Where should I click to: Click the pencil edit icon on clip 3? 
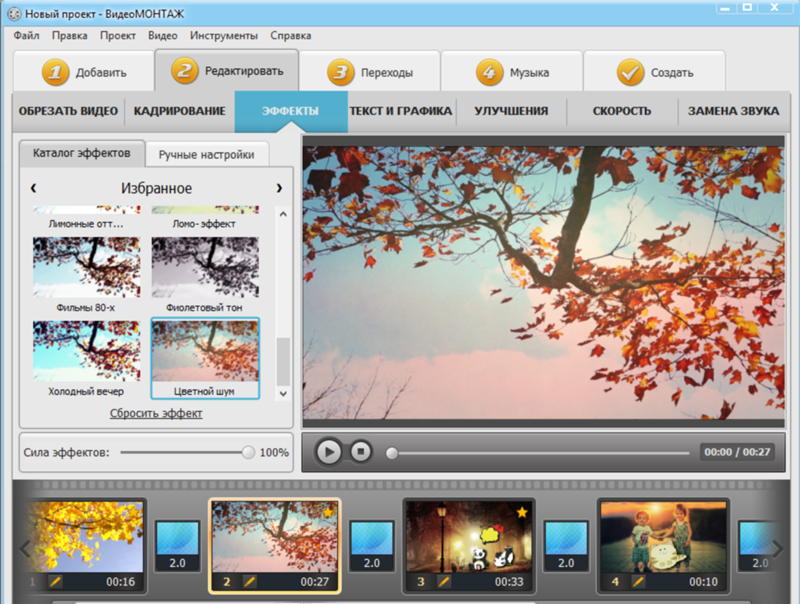tap(444, 582)
